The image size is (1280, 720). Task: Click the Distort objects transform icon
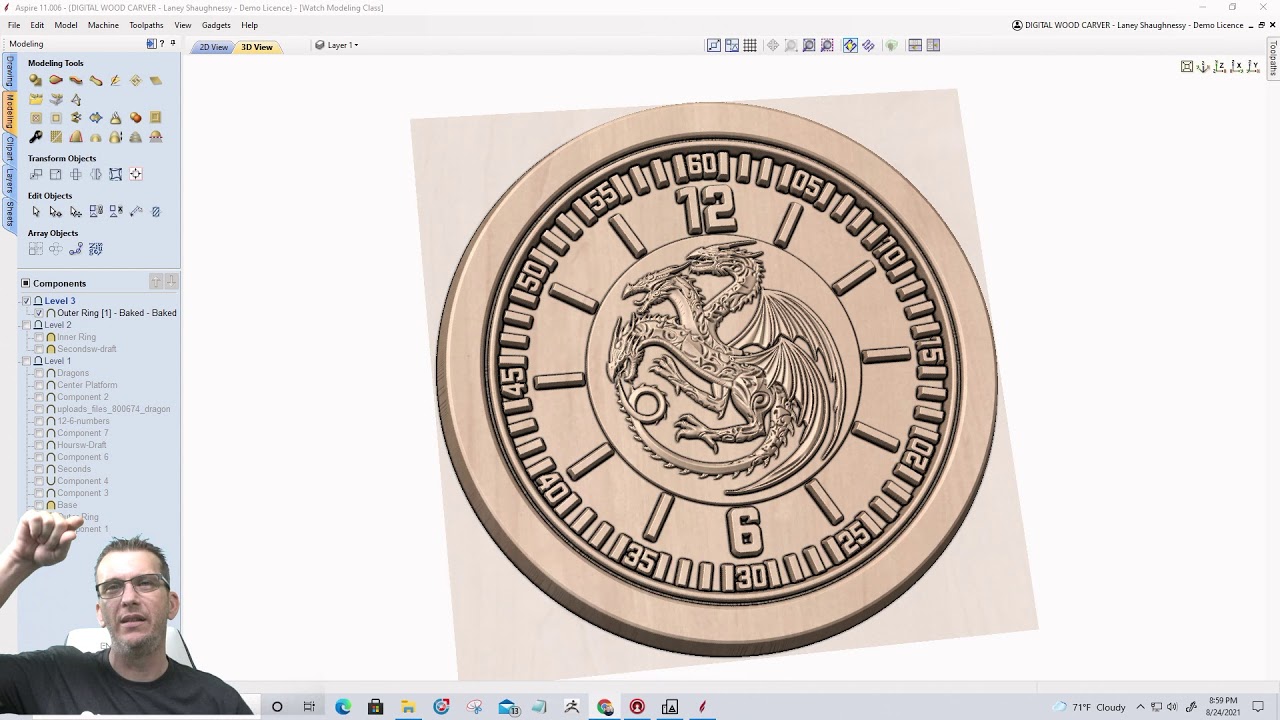[x=116, y=174]
